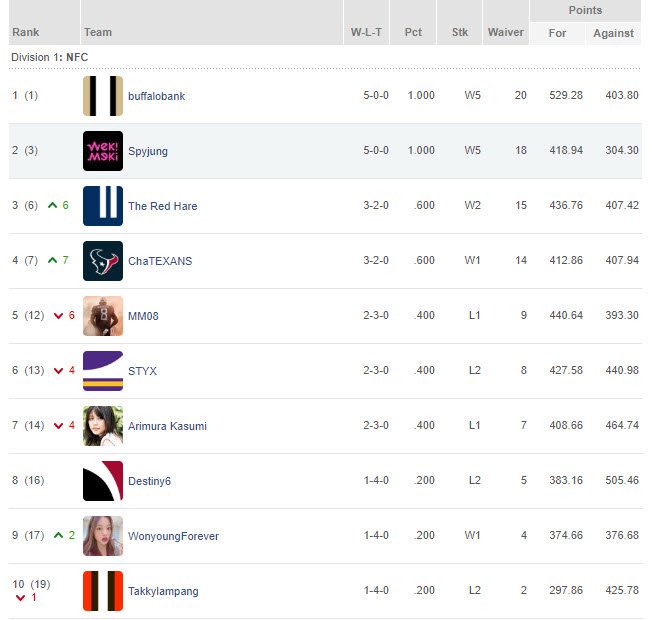Click ChaTEXANS Texans logo
The height and width of the screenshot is (620, 652).
103,261
